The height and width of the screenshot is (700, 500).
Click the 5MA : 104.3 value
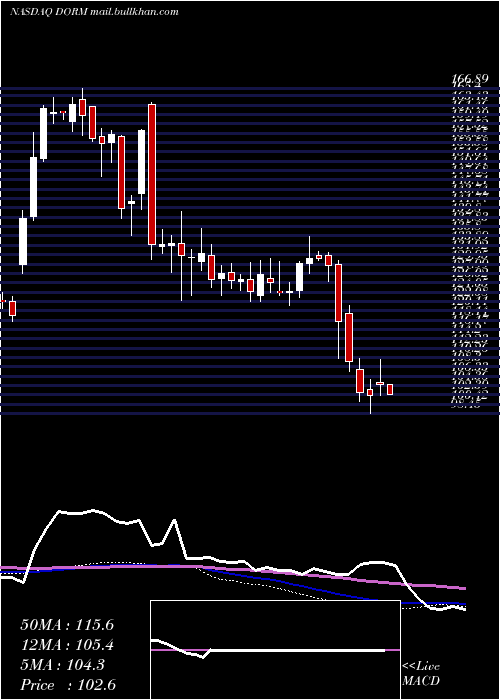click(x=62, y=665)
